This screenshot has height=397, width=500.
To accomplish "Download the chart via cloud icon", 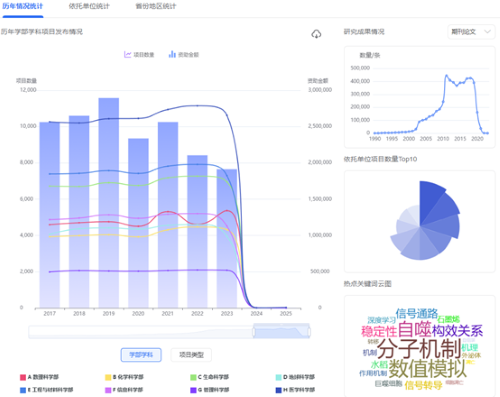I will (316, 34).
